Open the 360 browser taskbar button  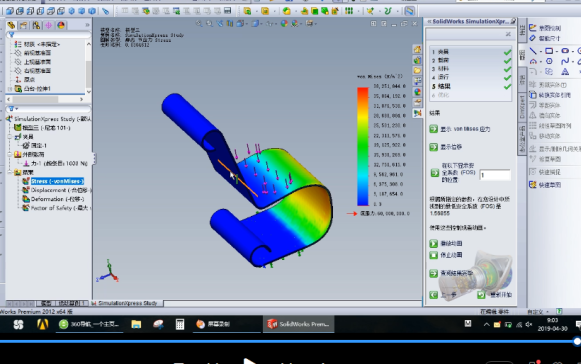pos(89,324)
